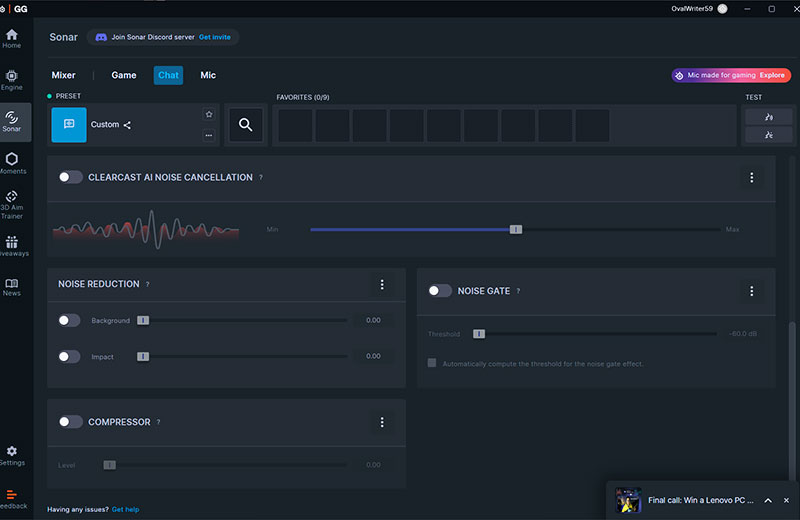Check automatically compute noise gate threshold
The image size is (800, 520).
[432, 363]
